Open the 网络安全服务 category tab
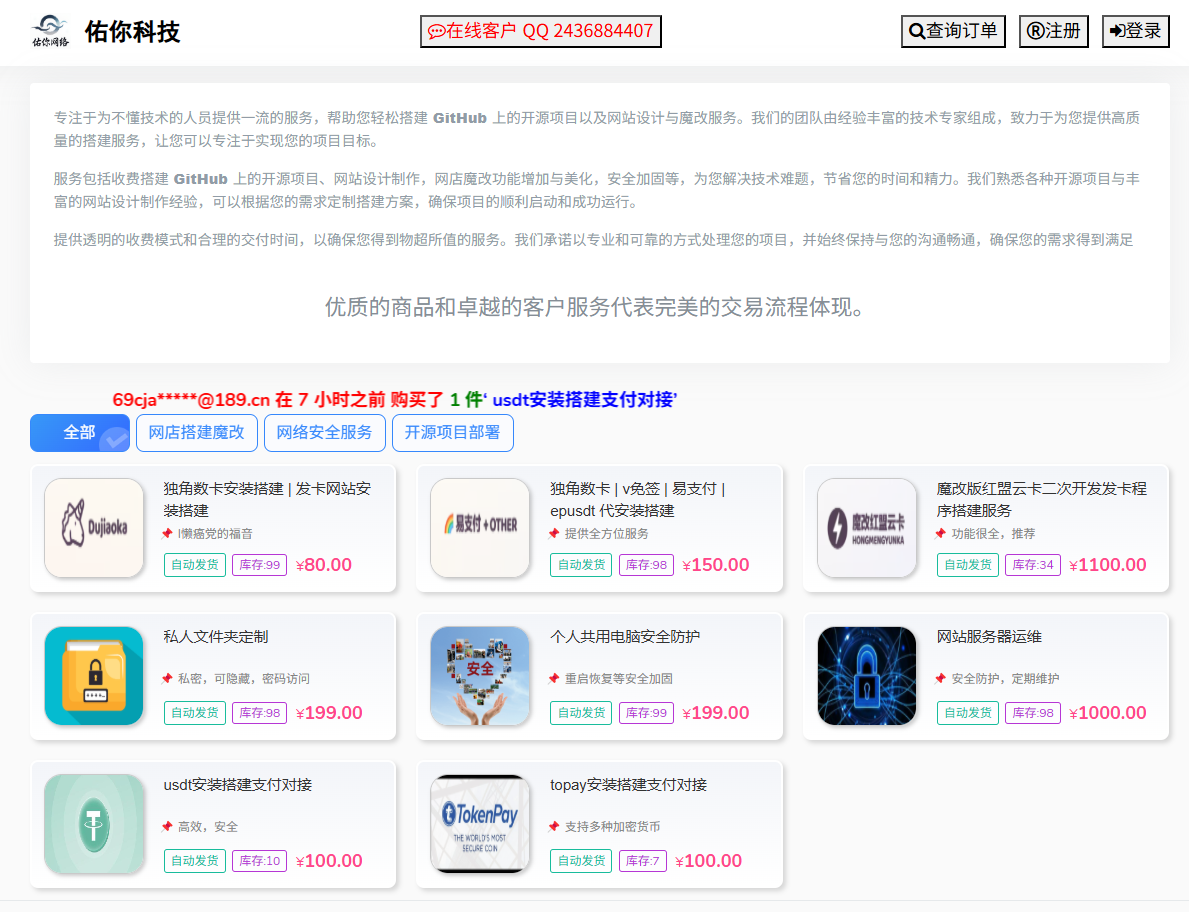Image resolution: width=1189 pixels, height=912 pixels. coord(325,433)
